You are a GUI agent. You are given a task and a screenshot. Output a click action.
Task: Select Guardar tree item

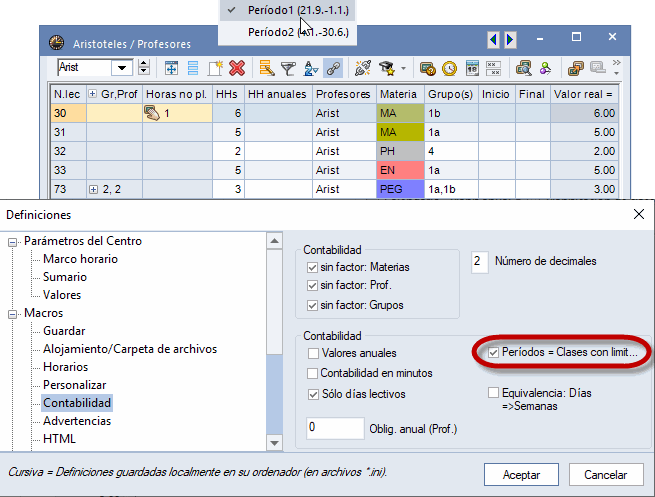tap(64, 331)
